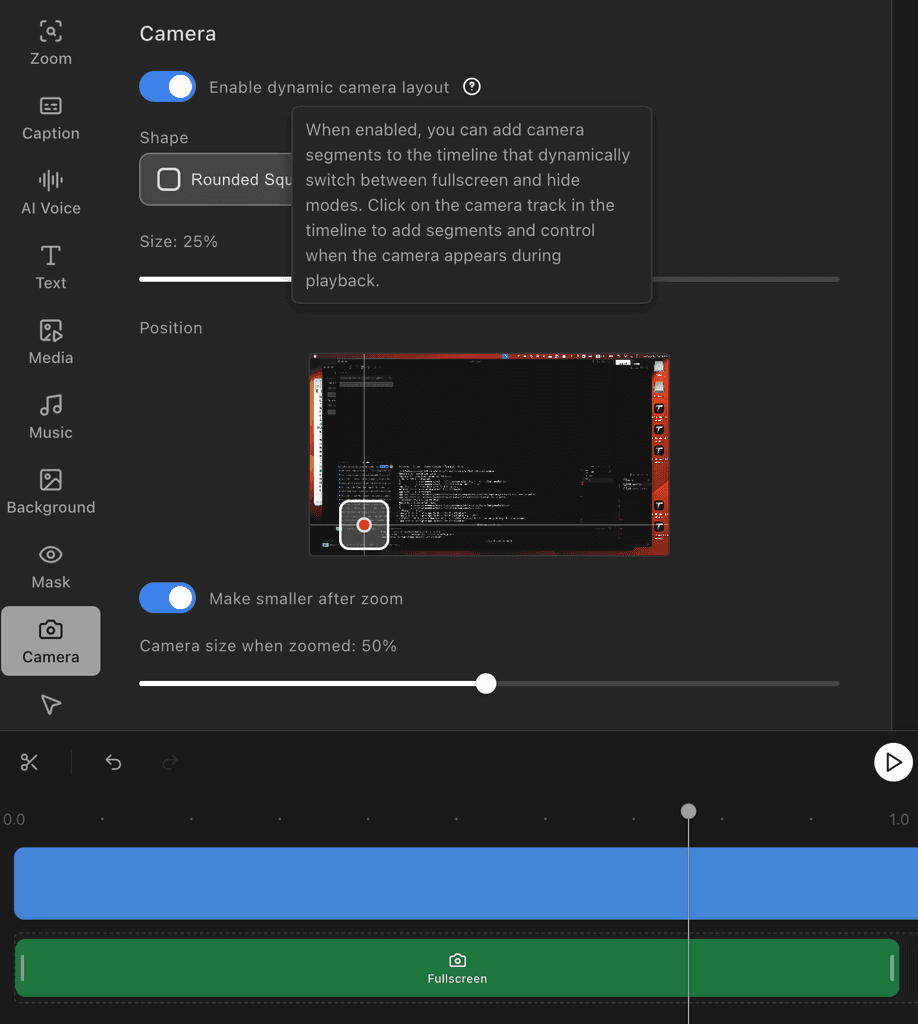Play the video preview
Viewport: 918px width, 1024px height.
point(893,762)
